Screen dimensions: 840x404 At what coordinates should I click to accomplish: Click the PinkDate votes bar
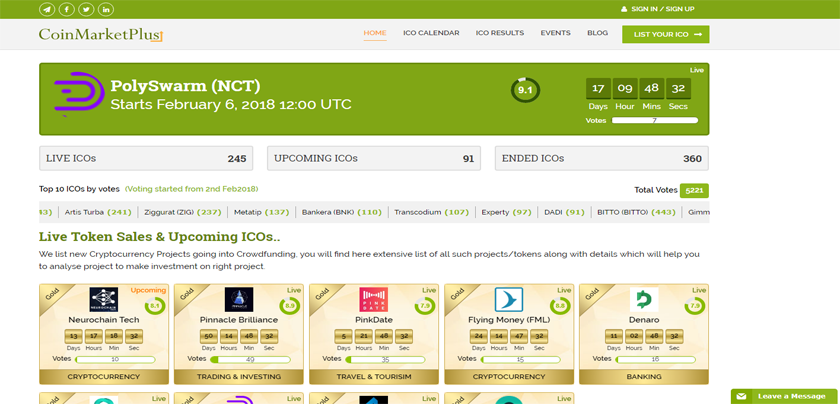pyautogui.click(x=385, y=360)
